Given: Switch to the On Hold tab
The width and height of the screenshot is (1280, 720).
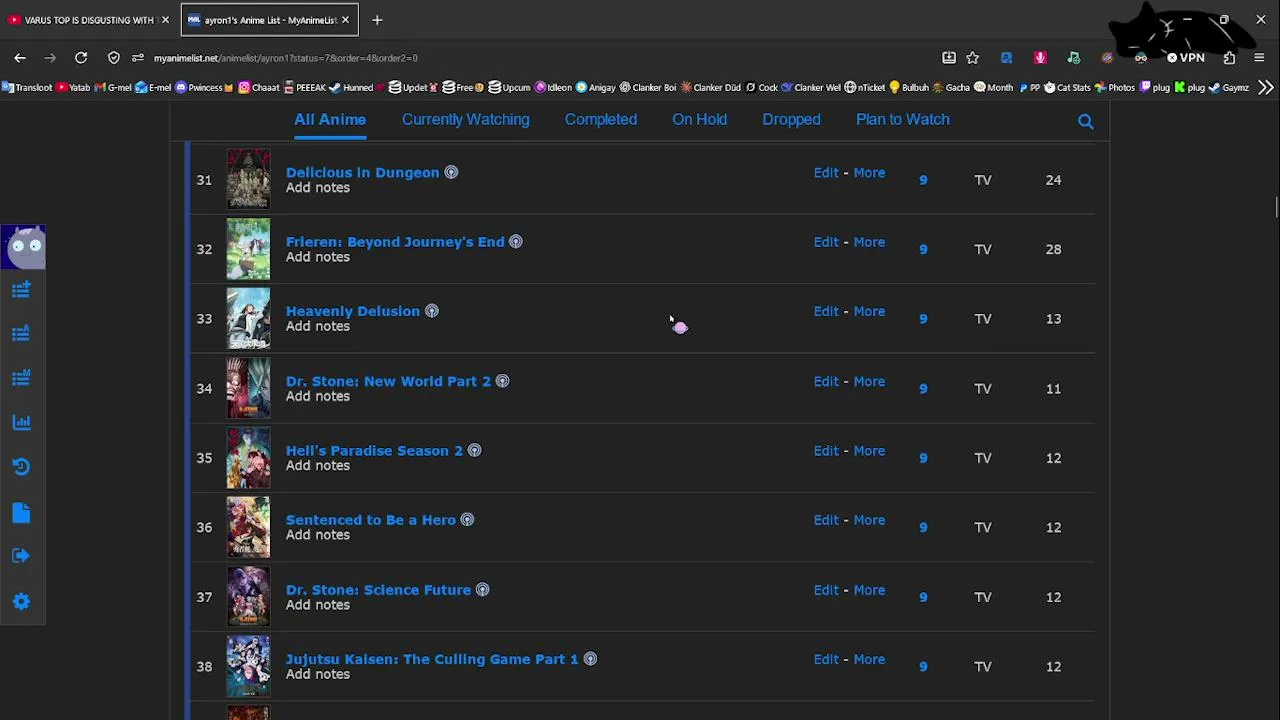Looking at the screenshot, I should coord(699,119).
